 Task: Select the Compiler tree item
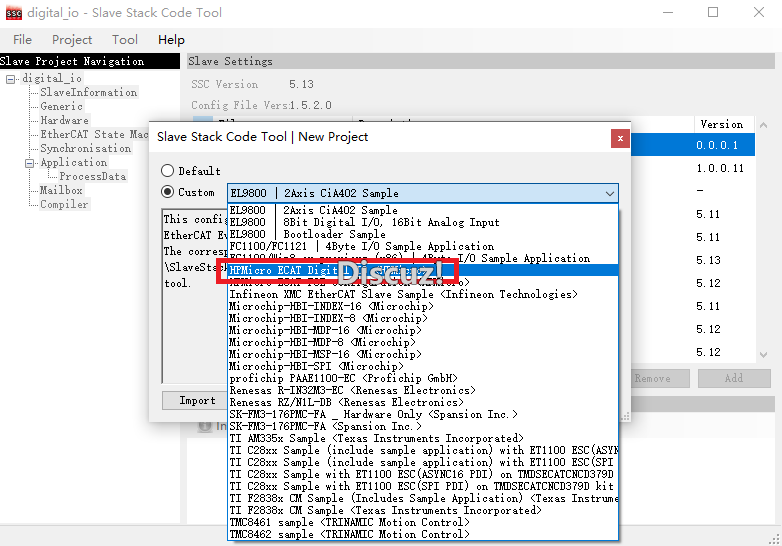pyautogui.click(x=64, y=204)
